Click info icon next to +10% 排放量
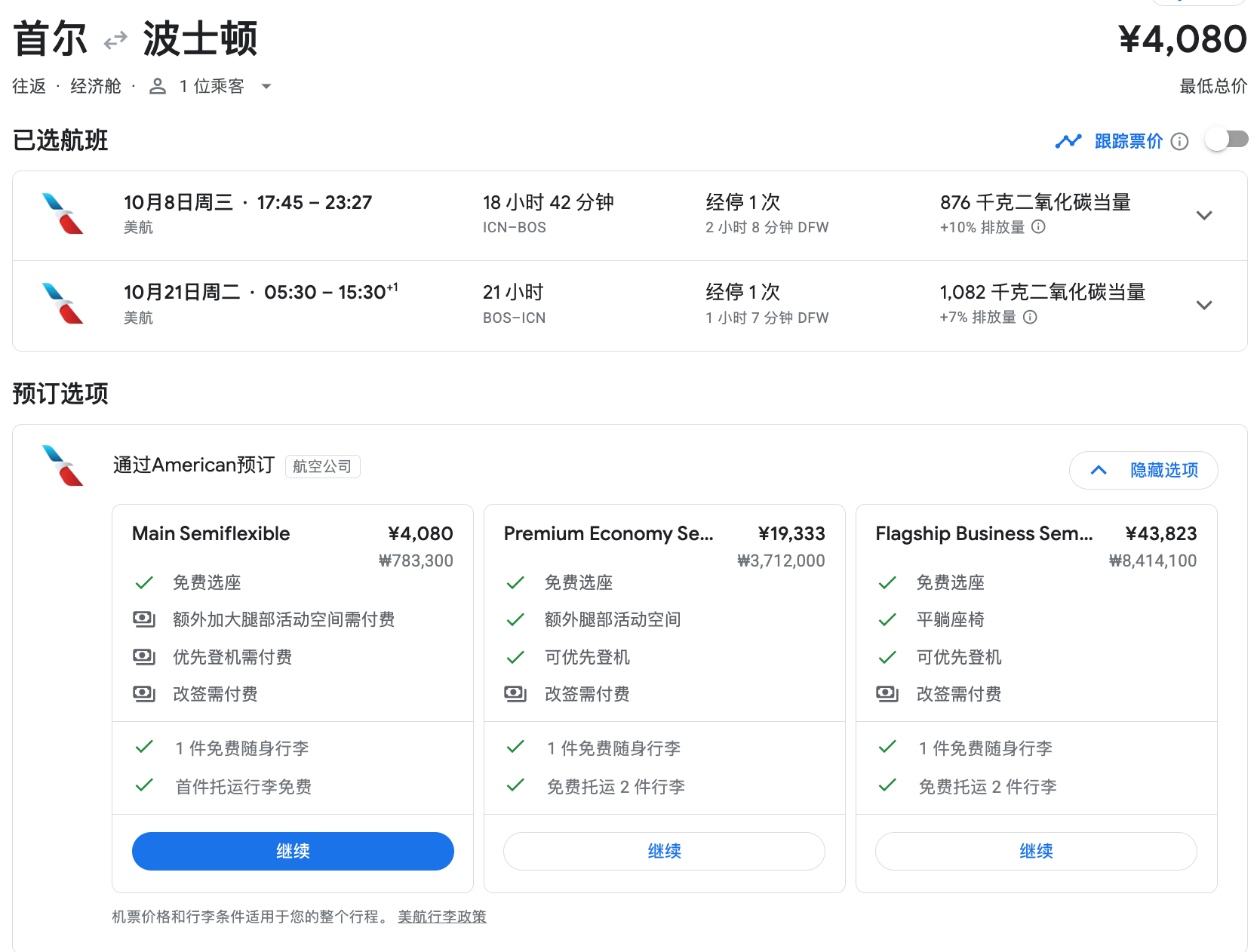The height and width of the screenshot is (952, 1257). pyautogui.click(x=1038, y=227)
